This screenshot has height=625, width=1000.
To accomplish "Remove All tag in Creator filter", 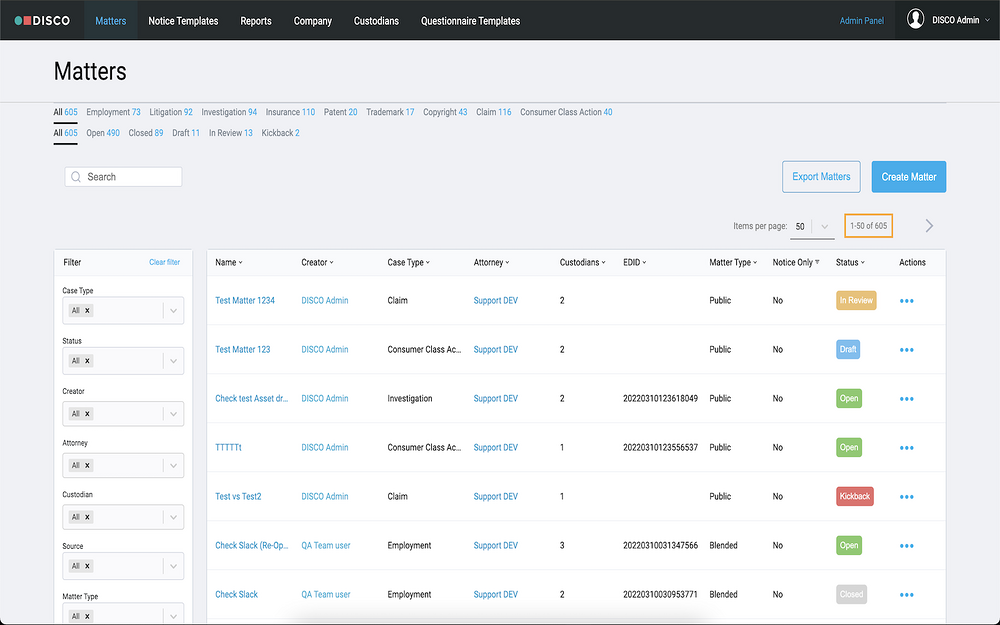I will (x=87, y=414).
